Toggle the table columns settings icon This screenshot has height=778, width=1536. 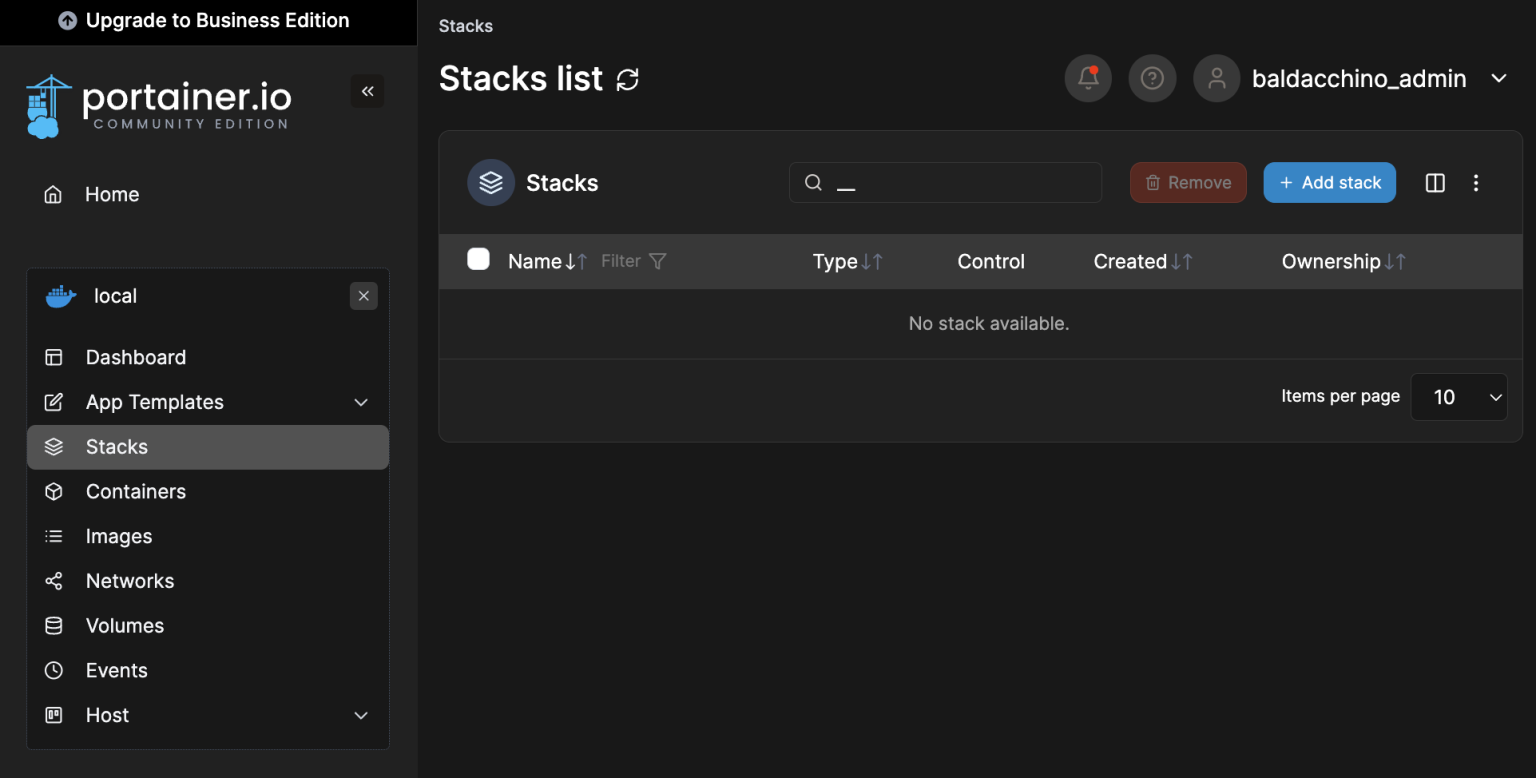point(1435,182)
